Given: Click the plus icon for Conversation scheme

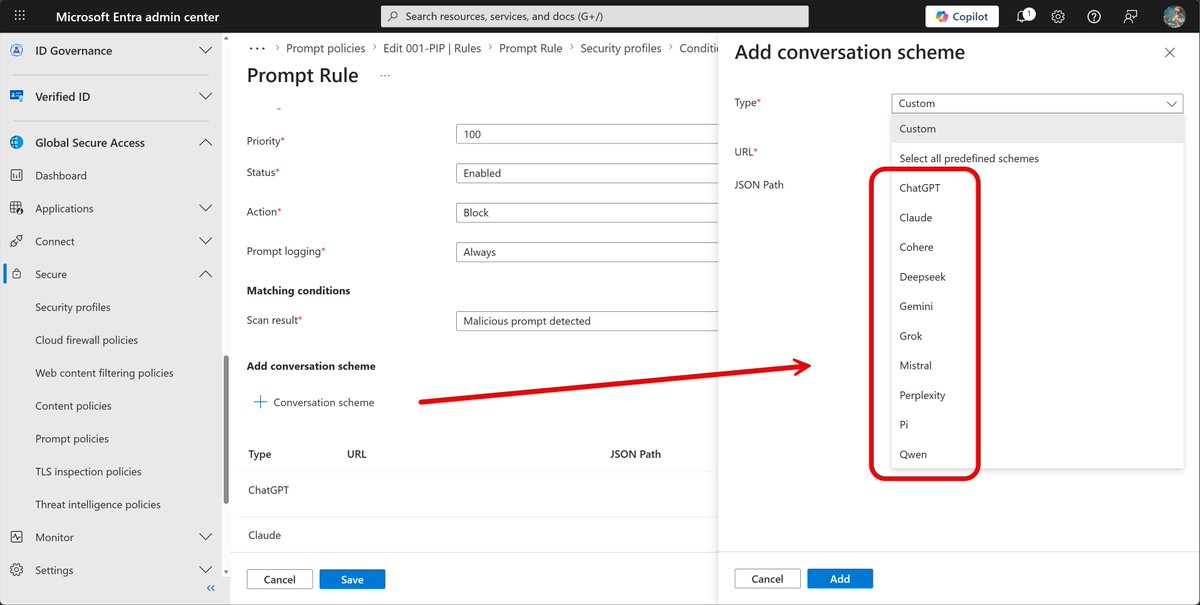Looking at the screenshot, I should pyautogui.click(x=260, y=402).
